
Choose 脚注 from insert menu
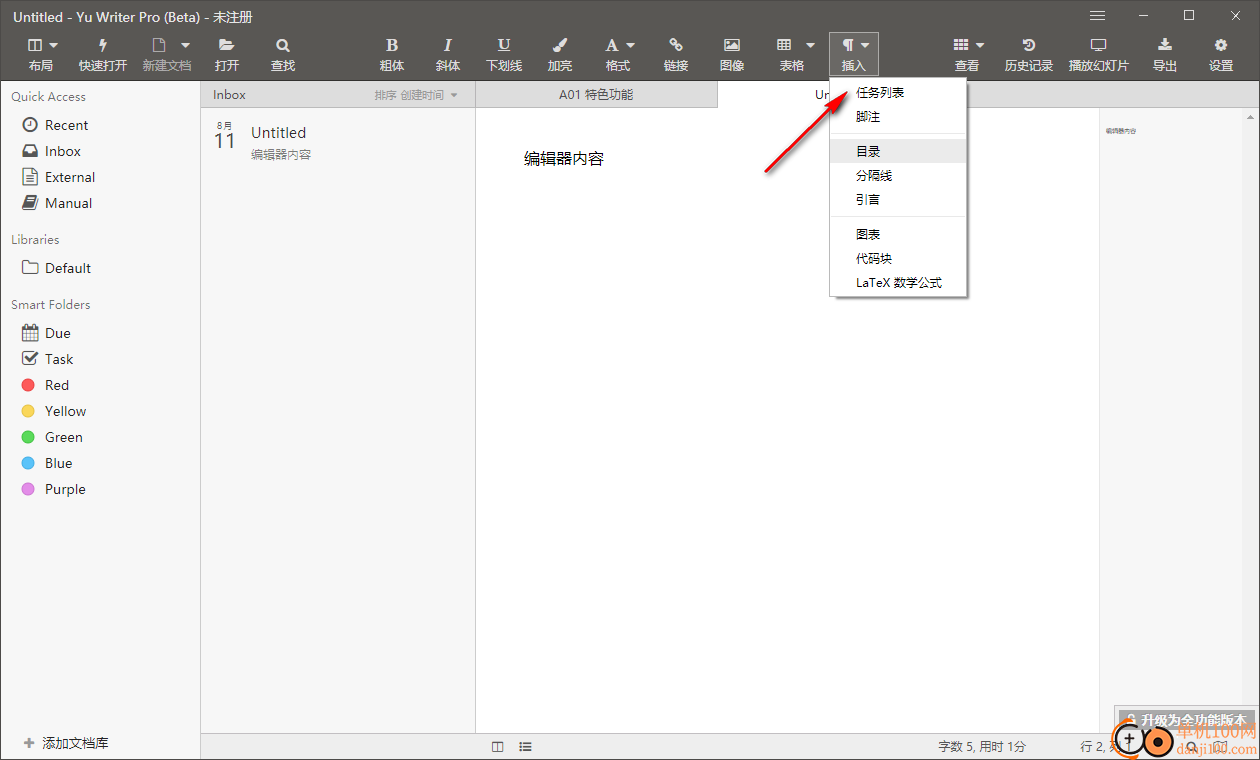(x=898, y=117)
